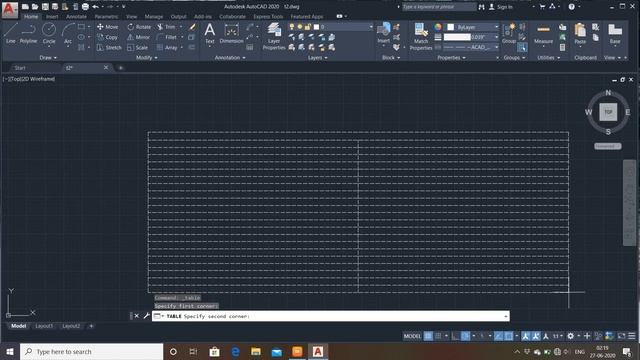Click the Undo arrow icon
Image resolution: width=640 pixels, height=360 pixels.
pos(95,7)
